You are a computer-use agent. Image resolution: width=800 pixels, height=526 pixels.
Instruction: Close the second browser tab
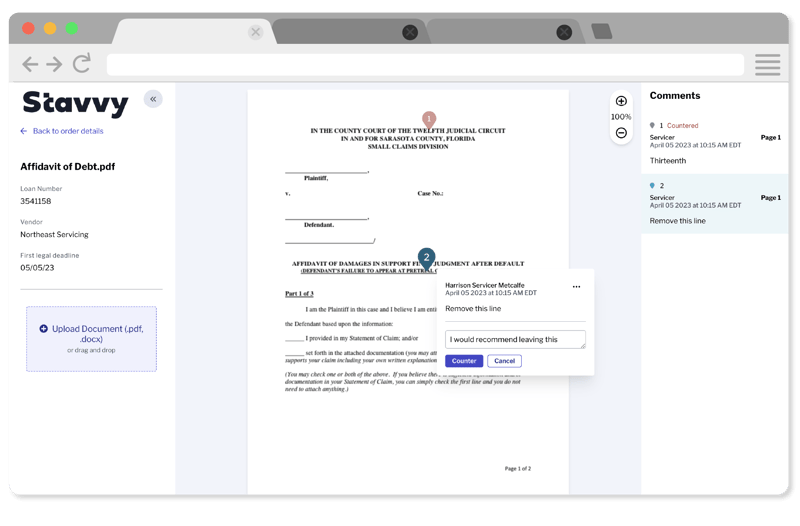pos(410,33)
